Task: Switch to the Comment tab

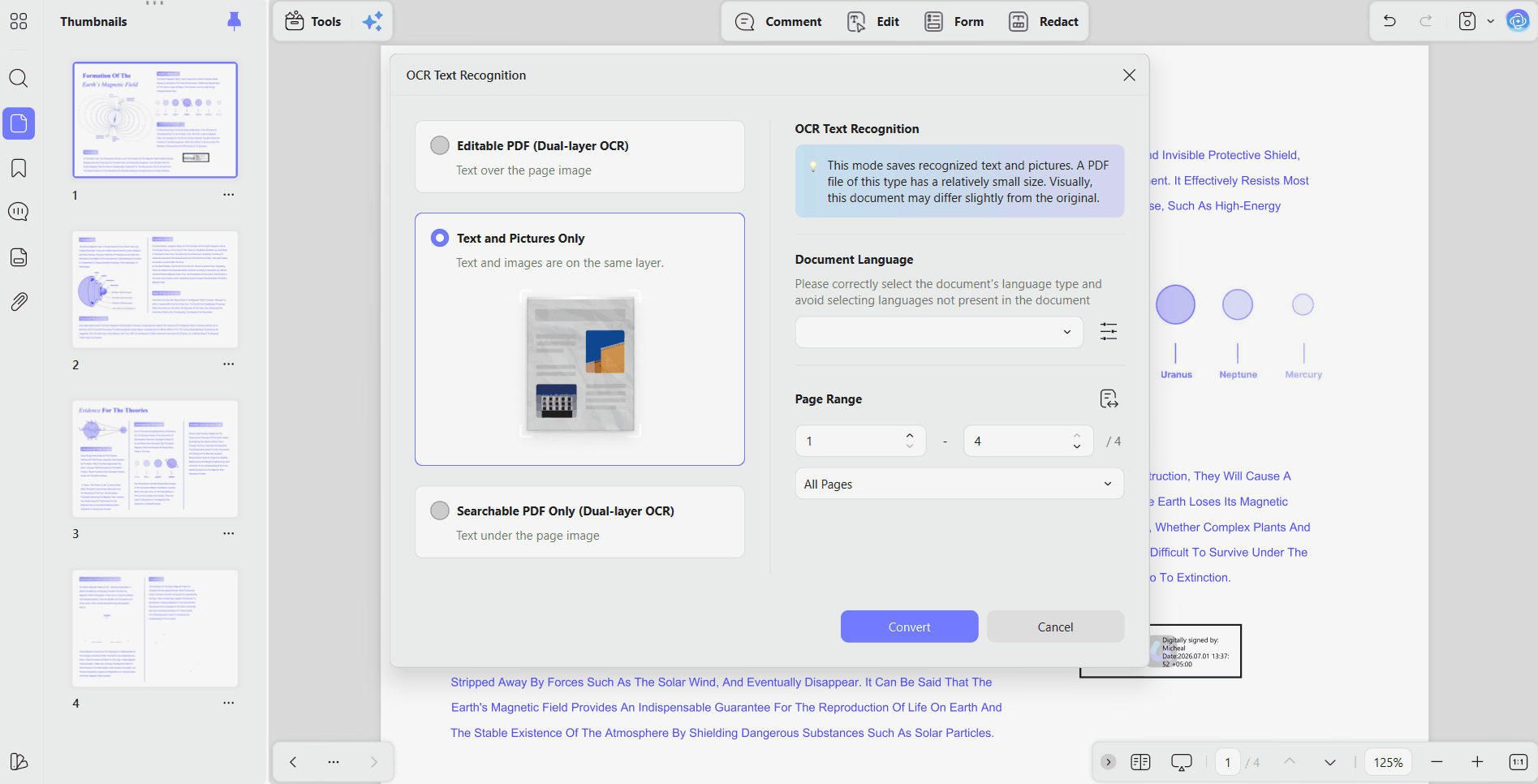Action: 778,22
